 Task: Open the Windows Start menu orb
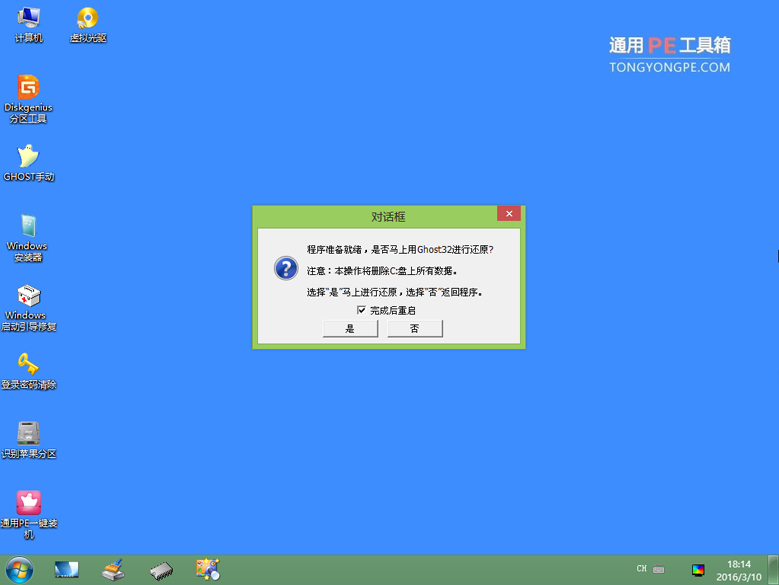pos(18,570)
